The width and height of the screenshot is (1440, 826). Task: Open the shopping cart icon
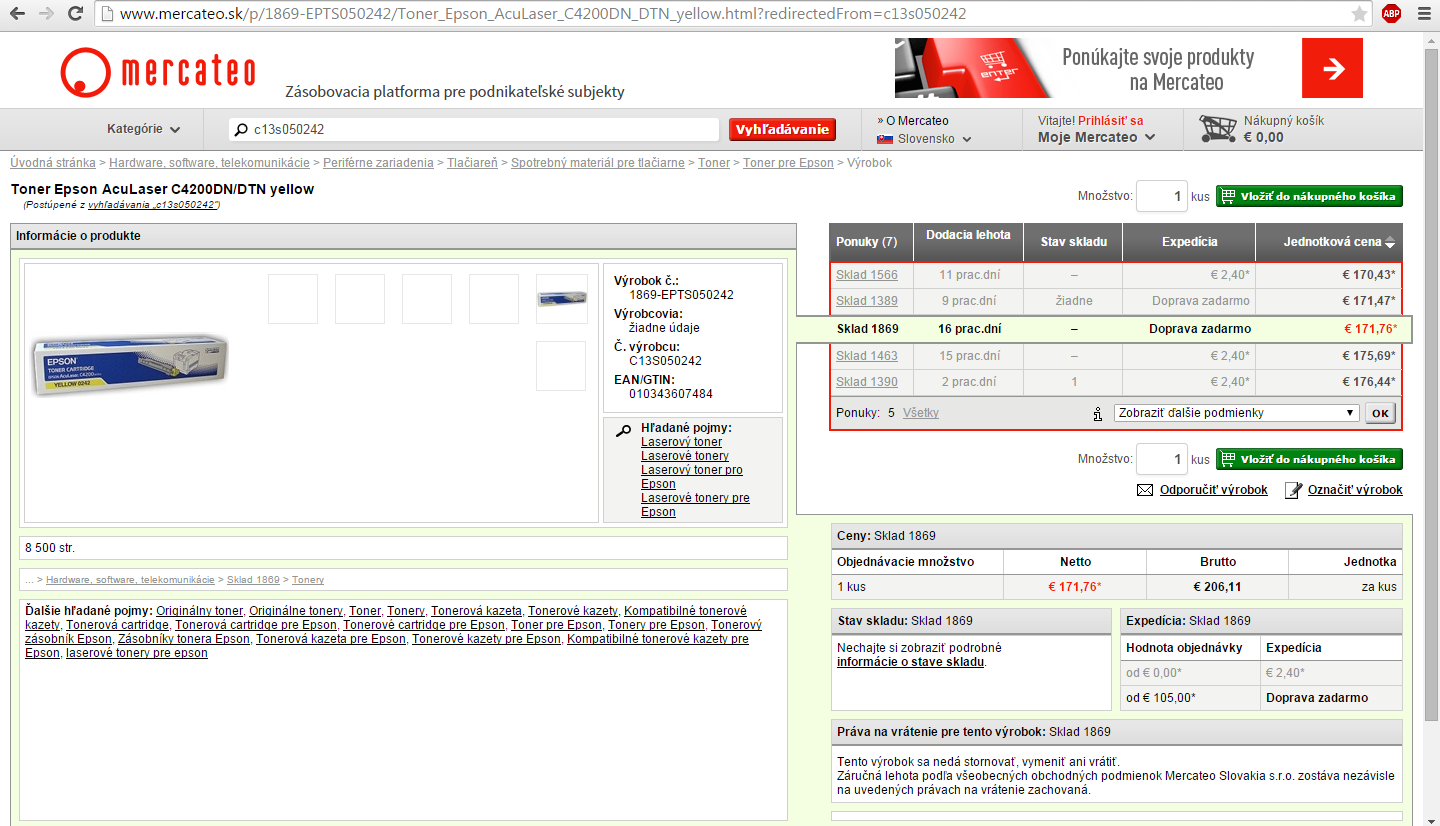[1216, 128]
